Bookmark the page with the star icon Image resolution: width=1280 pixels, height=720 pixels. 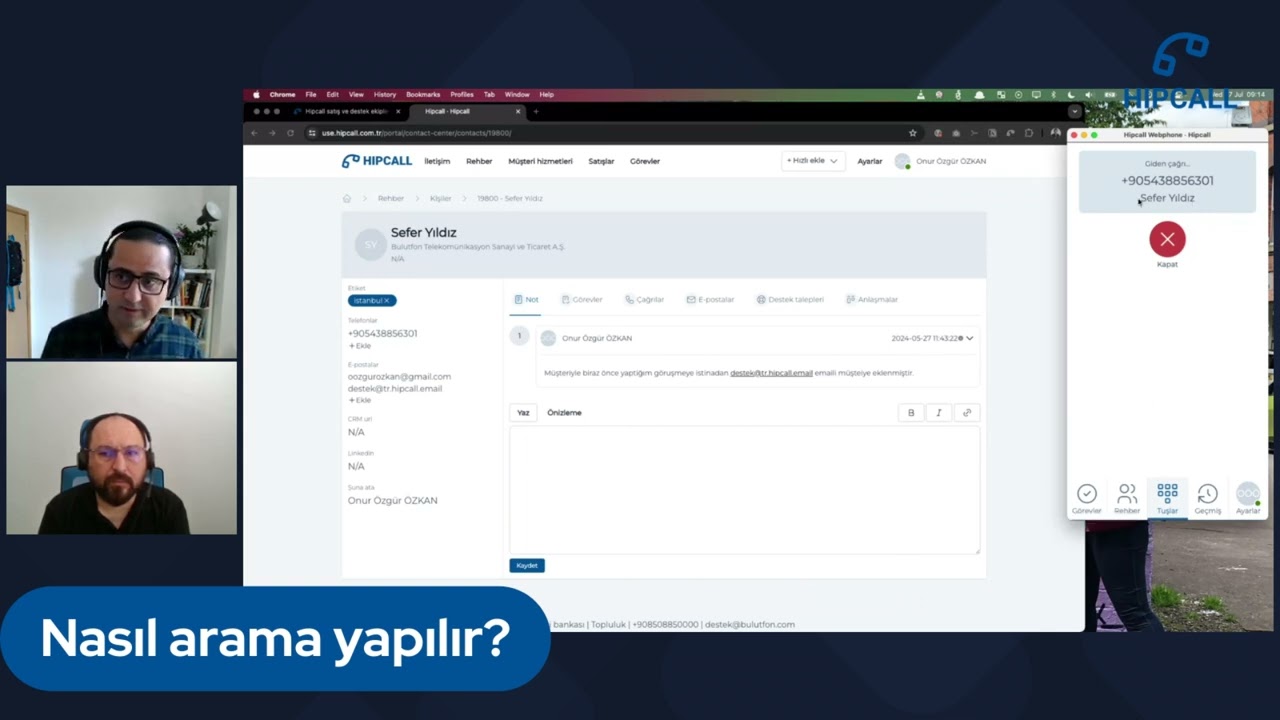pyautogui.click(x=912, y=133)
